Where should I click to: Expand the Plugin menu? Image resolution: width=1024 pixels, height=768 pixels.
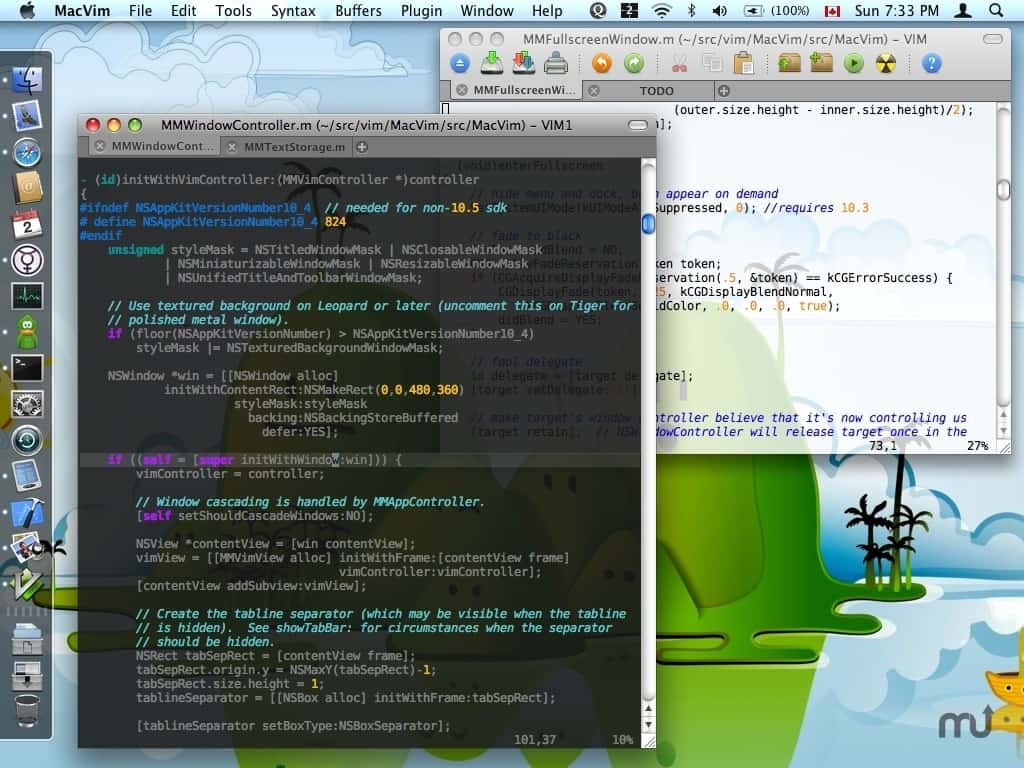click(x=421, y=11)
